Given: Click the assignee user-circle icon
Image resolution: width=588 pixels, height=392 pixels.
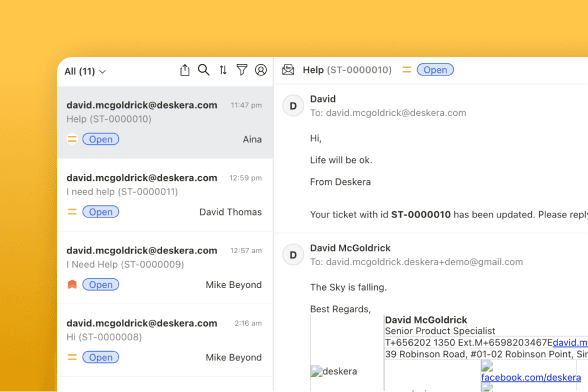Looking at the screenshot, I should tap(261, 70).
